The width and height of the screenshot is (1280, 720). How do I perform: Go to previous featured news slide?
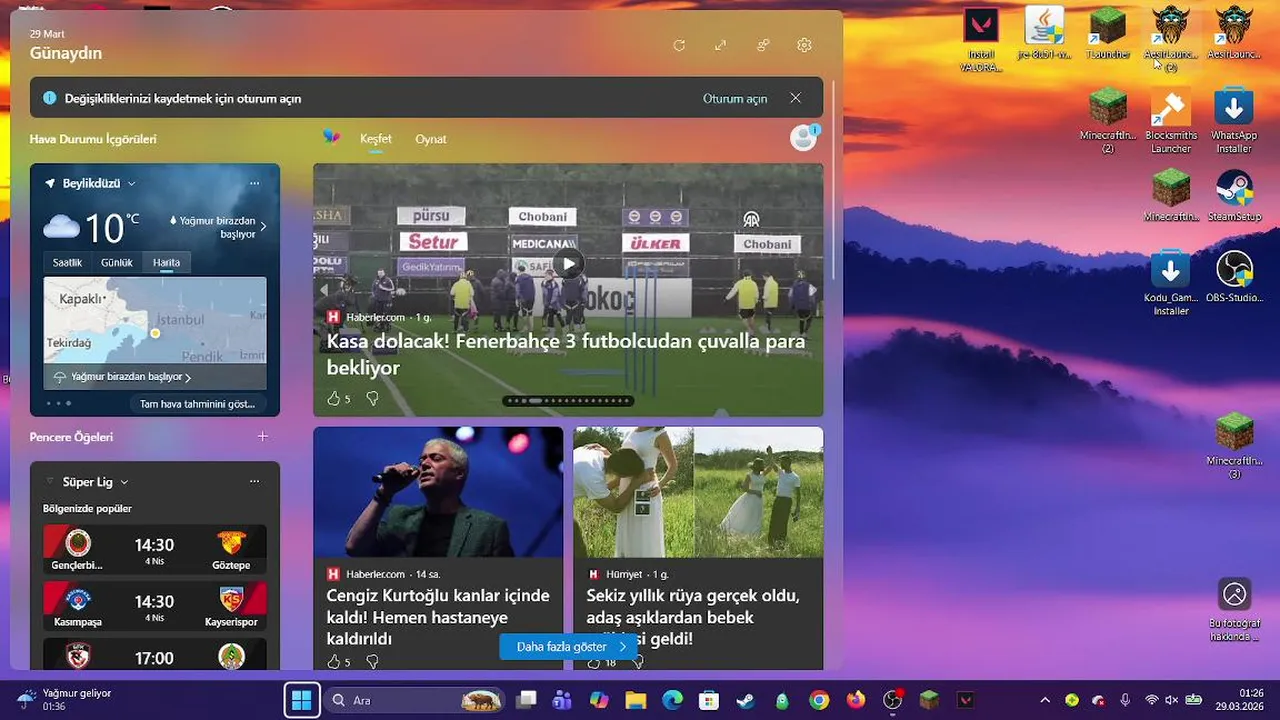[x=323, y=290]
